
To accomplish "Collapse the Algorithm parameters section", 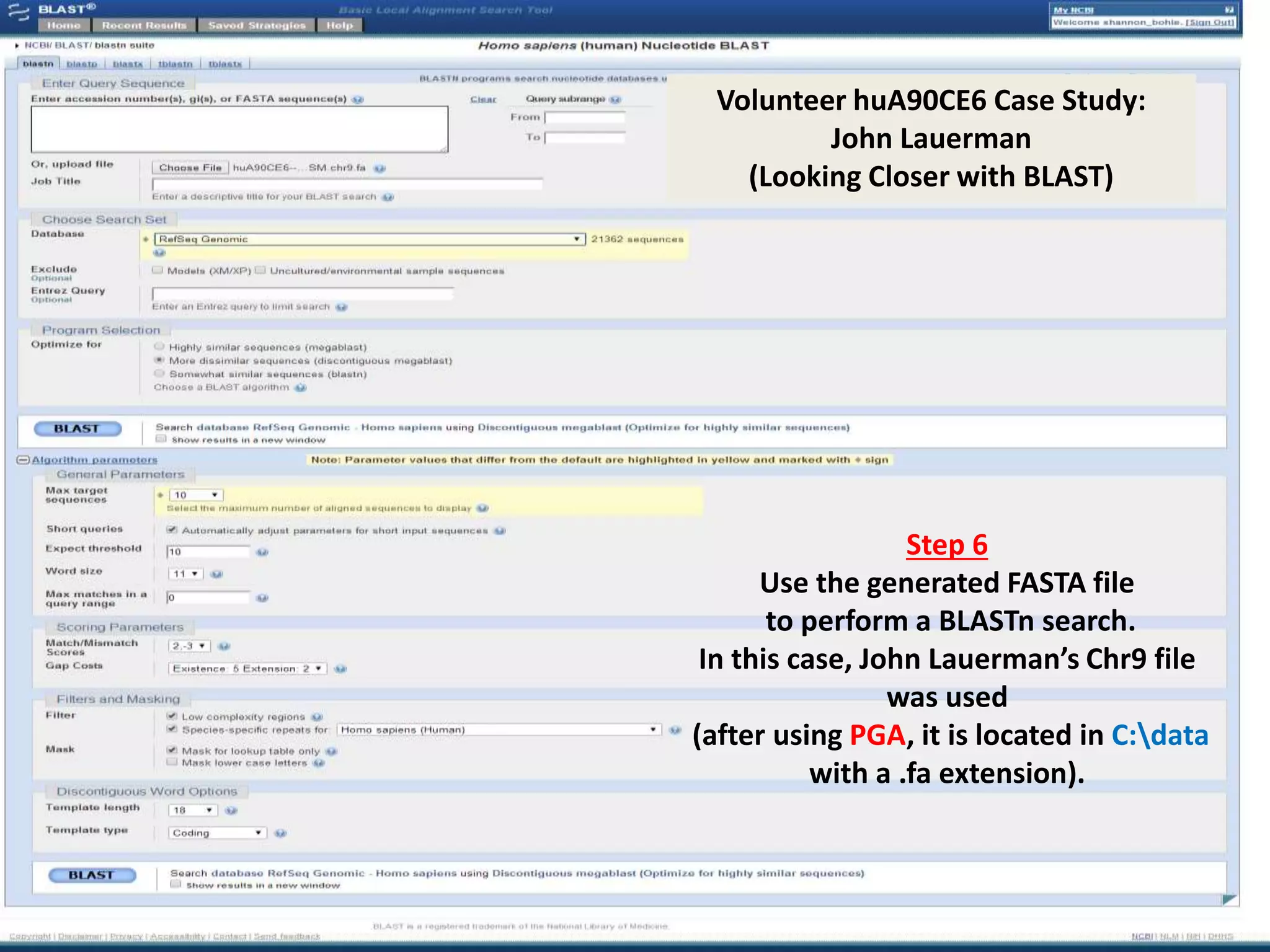I will click(23, 460).
